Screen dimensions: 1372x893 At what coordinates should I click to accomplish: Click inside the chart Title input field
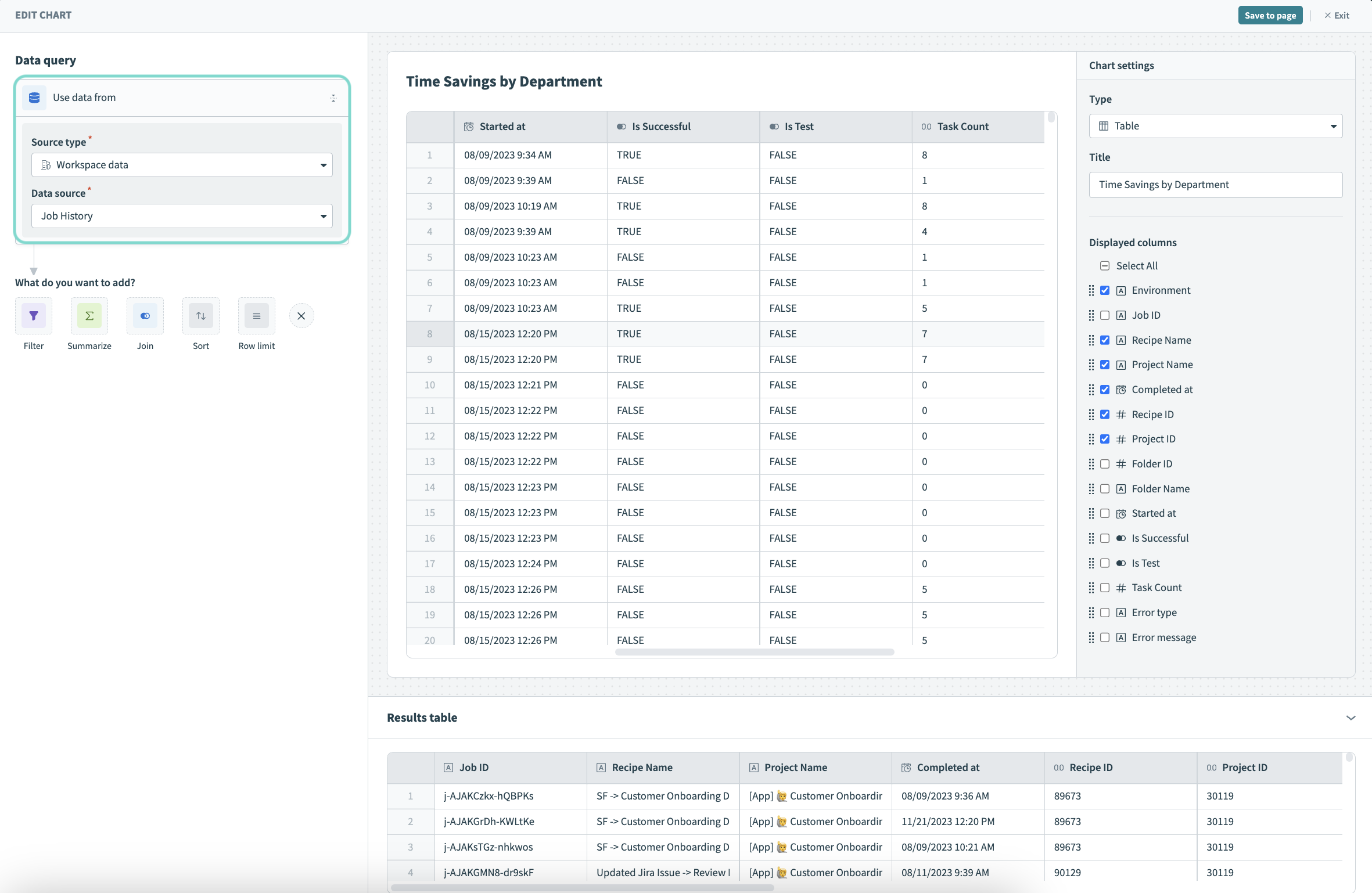[x=1215, y=185]
